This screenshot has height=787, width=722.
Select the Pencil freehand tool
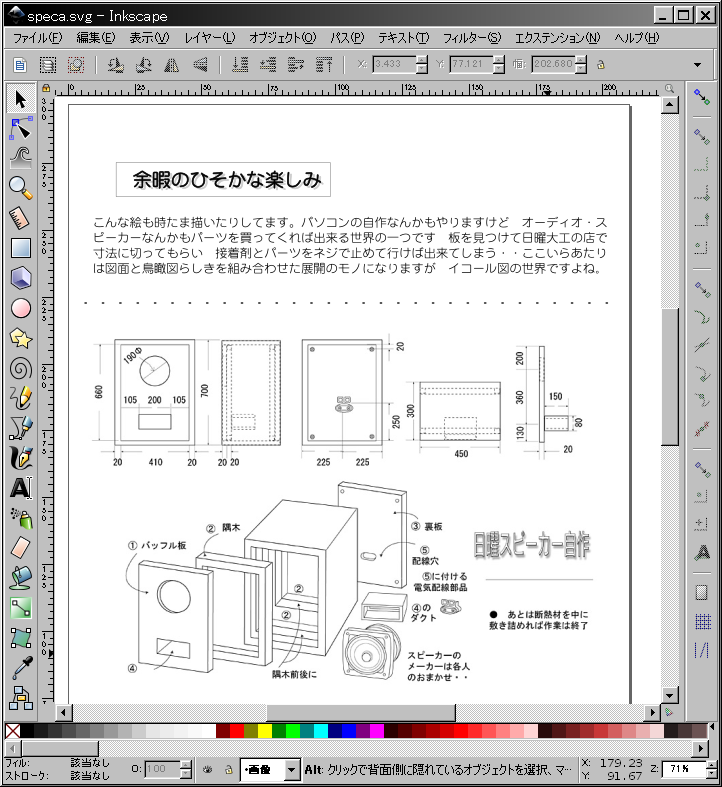tap(21, 398)
